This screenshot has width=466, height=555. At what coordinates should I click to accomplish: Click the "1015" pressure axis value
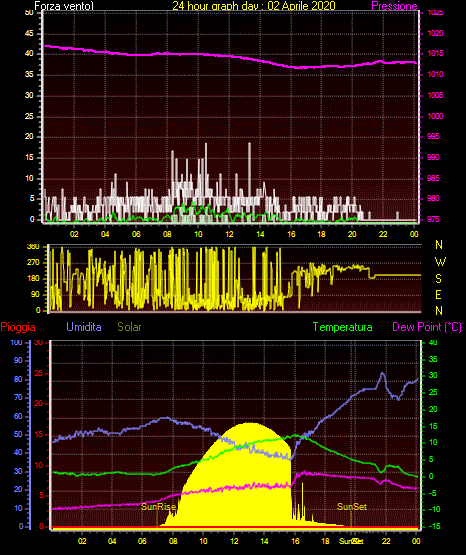pyautogui.click(x=435, y=53)
